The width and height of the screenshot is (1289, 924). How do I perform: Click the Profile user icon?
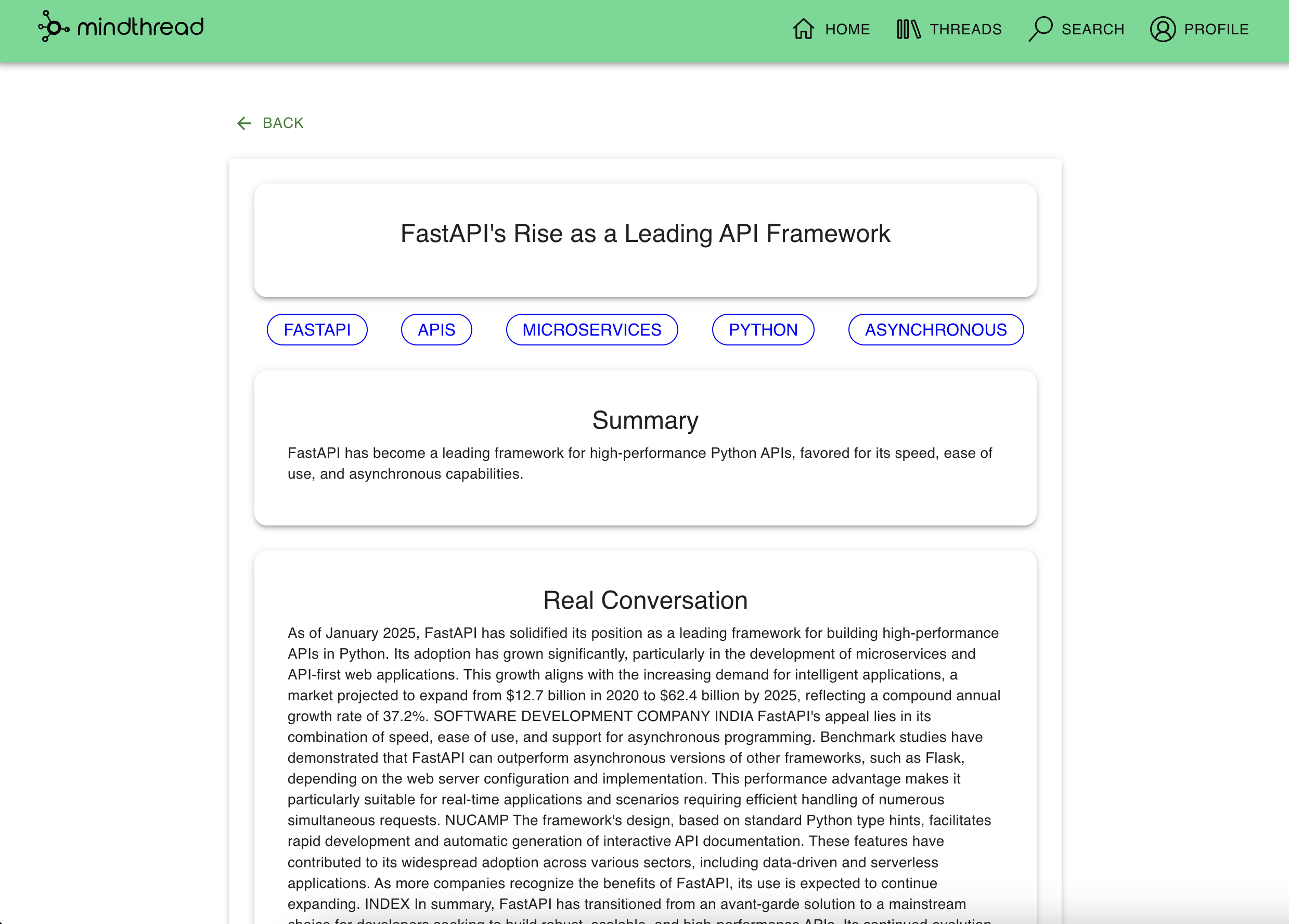click(x=1162, y=29)
